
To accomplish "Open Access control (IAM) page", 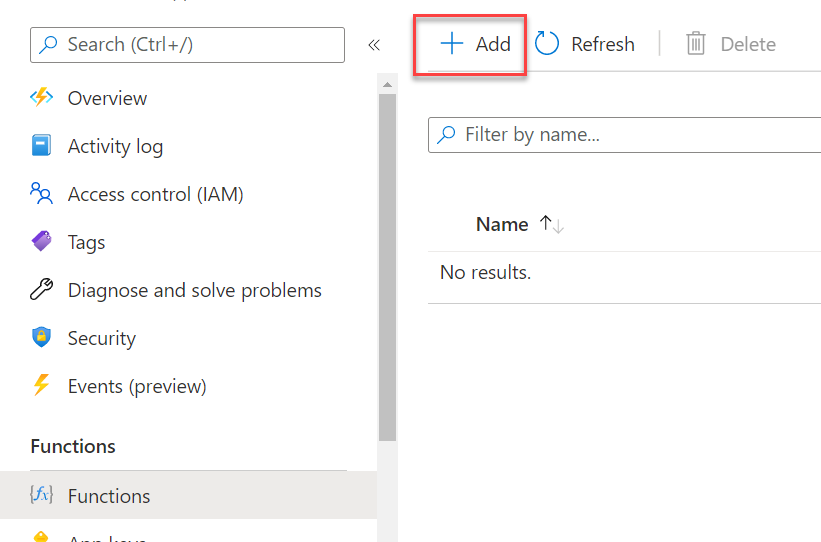I will pos(155,194).
